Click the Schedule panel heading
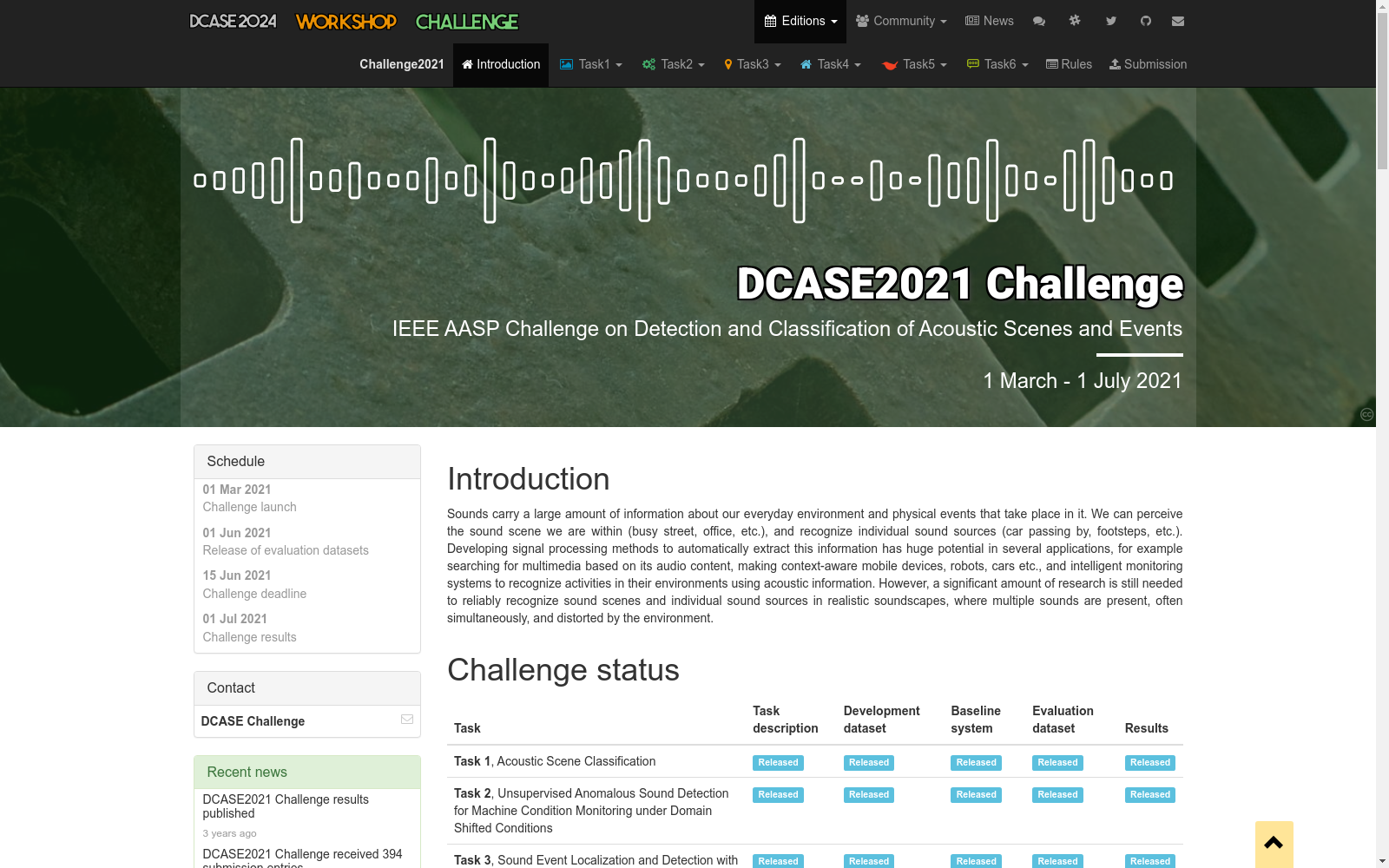Image resolution: width=1389 pixels, height=868 pixels. click(307, 462)
